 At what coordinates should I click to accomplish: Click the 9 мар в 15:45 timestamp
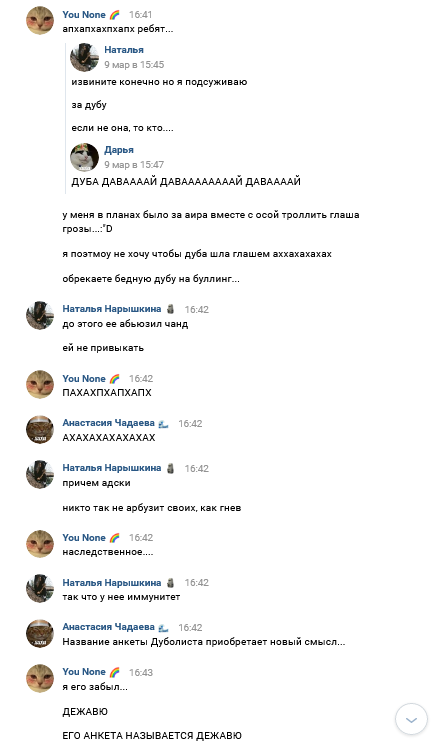(134, 64)
